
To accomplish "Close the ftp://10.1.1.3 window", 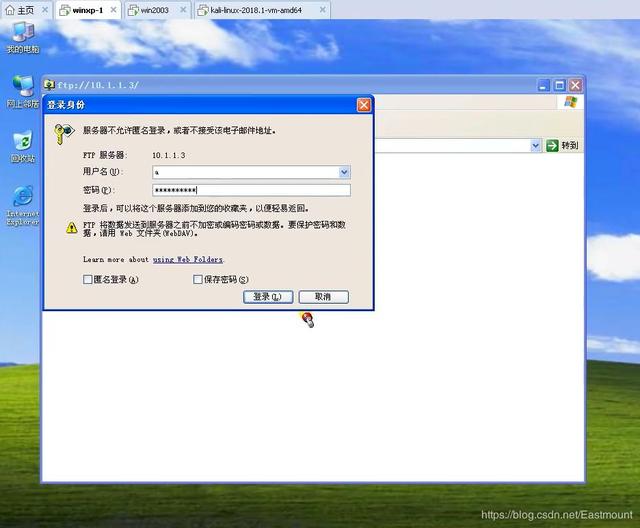I will point(576,85).
